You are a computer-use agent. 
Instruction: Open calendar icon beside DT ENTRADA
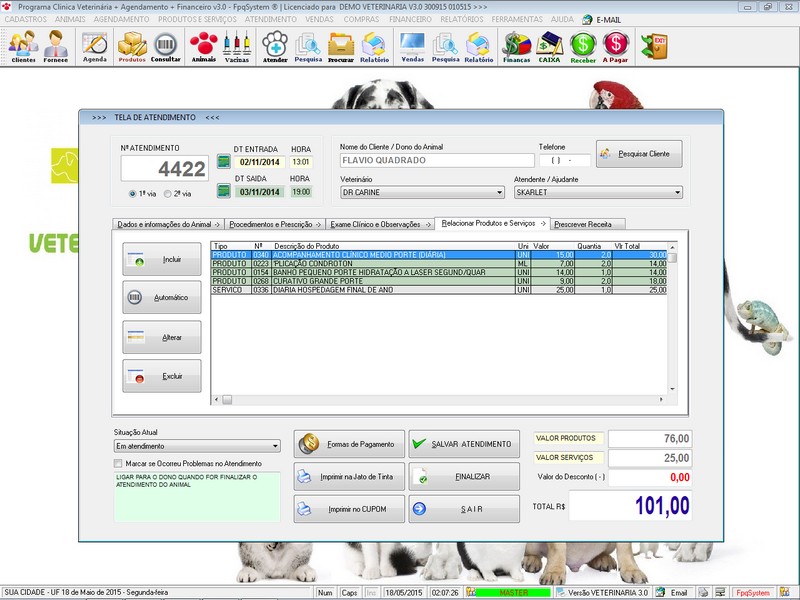(223, 161)
